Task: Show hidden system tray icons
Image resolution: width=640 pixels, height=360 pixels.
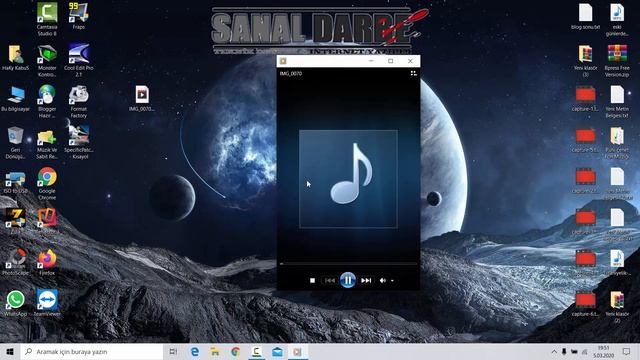Action: click(554, 351)
